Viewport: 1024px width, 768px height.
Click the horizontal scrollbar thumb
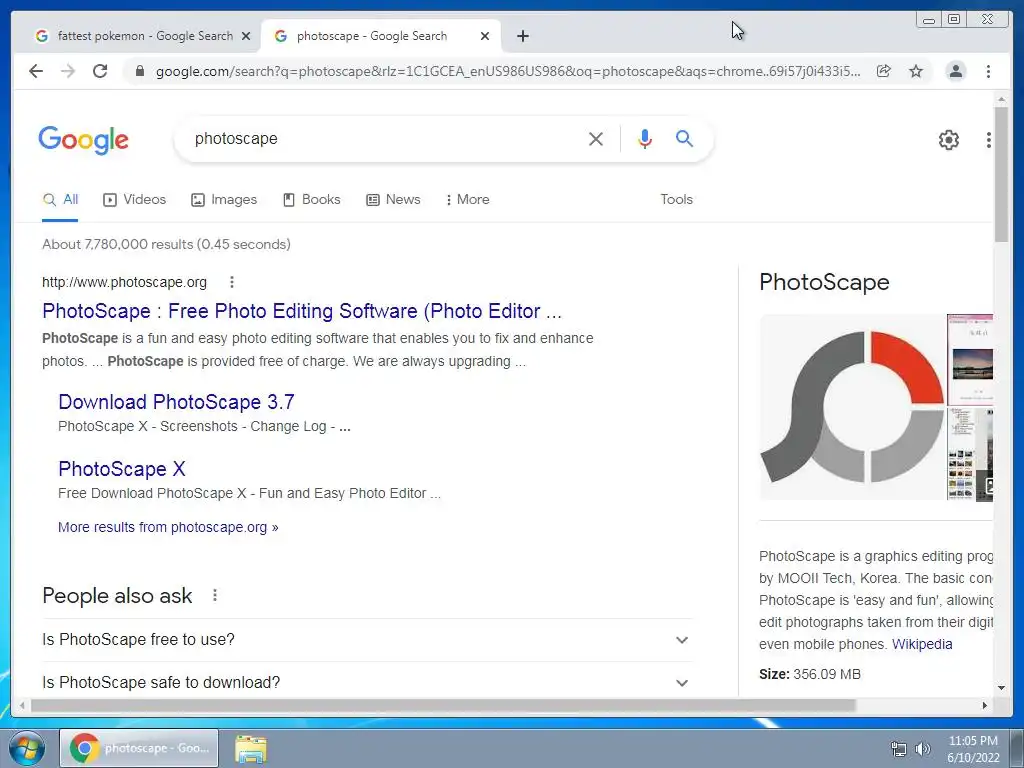click(443, 705)
